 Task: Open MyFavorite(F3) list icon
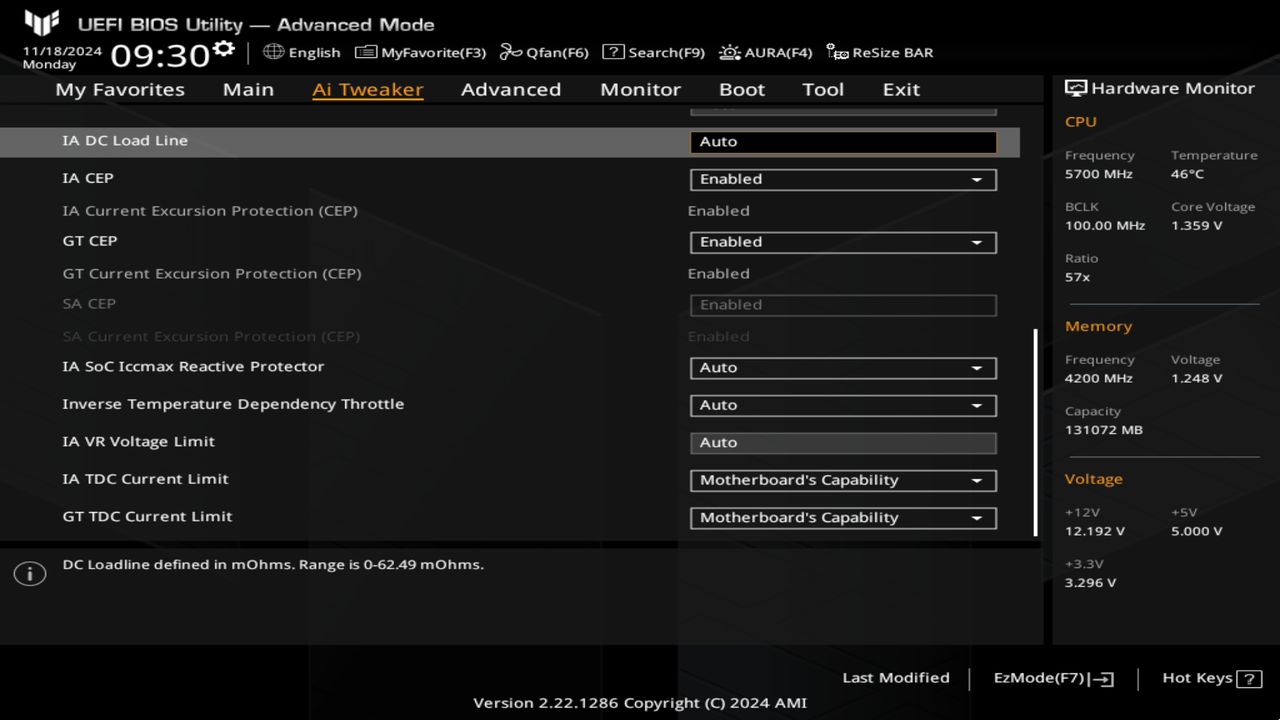click(366, 52)
